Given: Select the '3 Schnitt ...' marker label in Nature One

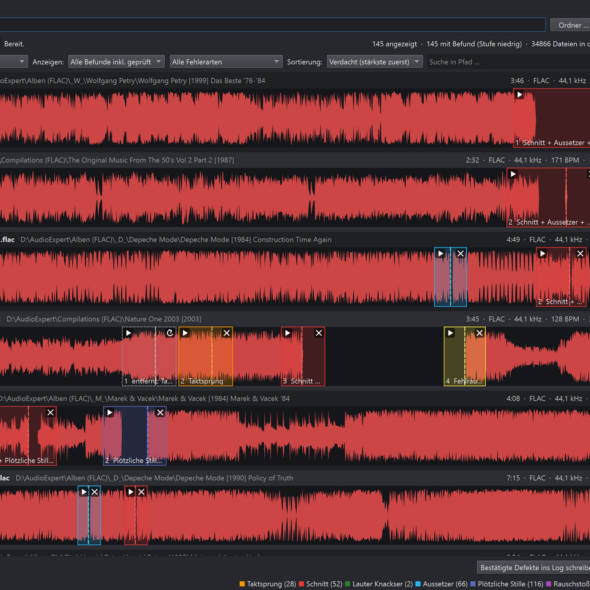Looking at the screenshot, I should [x=301, y=381].
